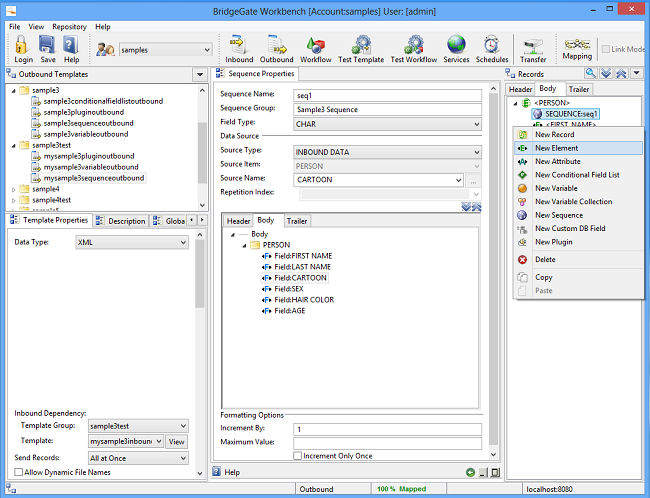Click the Increment By input field

coord(387,429)
